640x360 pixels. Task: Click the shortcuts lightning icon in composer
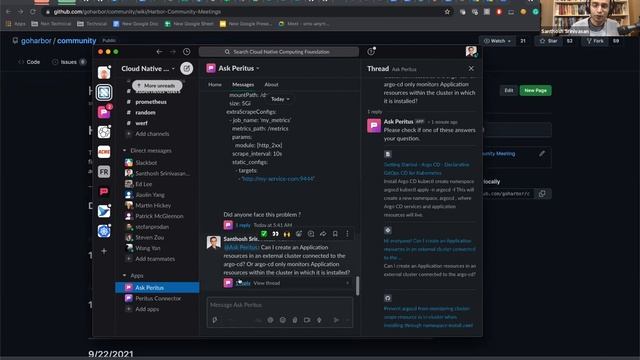tap(215, 320)
